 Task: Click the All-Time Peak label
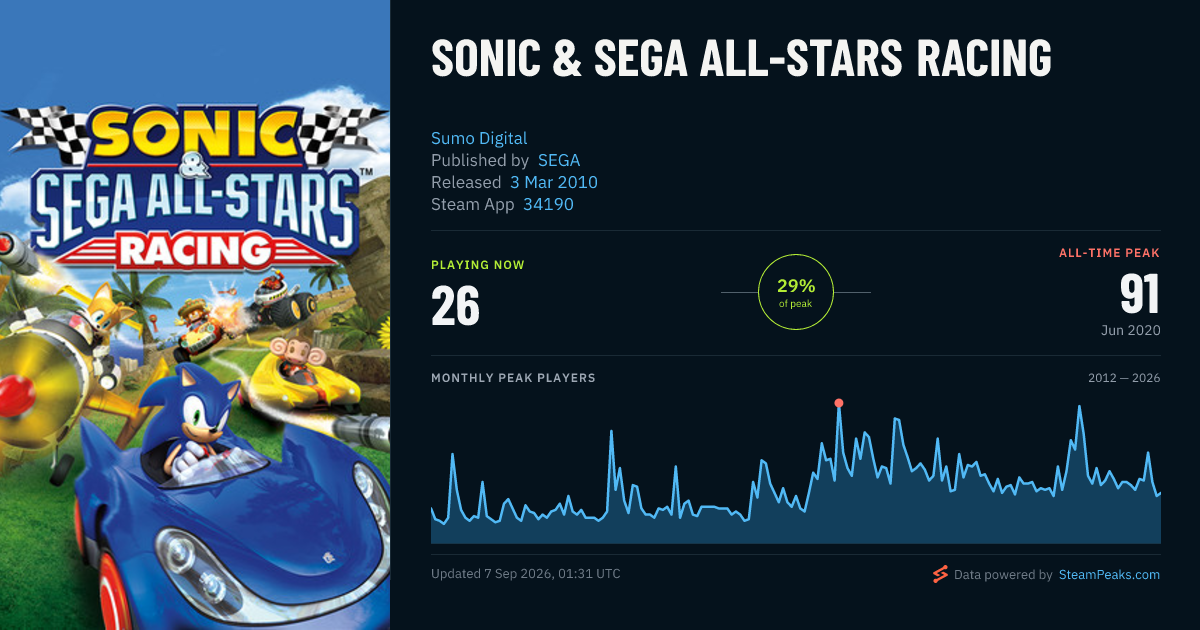click(1110, 253)
